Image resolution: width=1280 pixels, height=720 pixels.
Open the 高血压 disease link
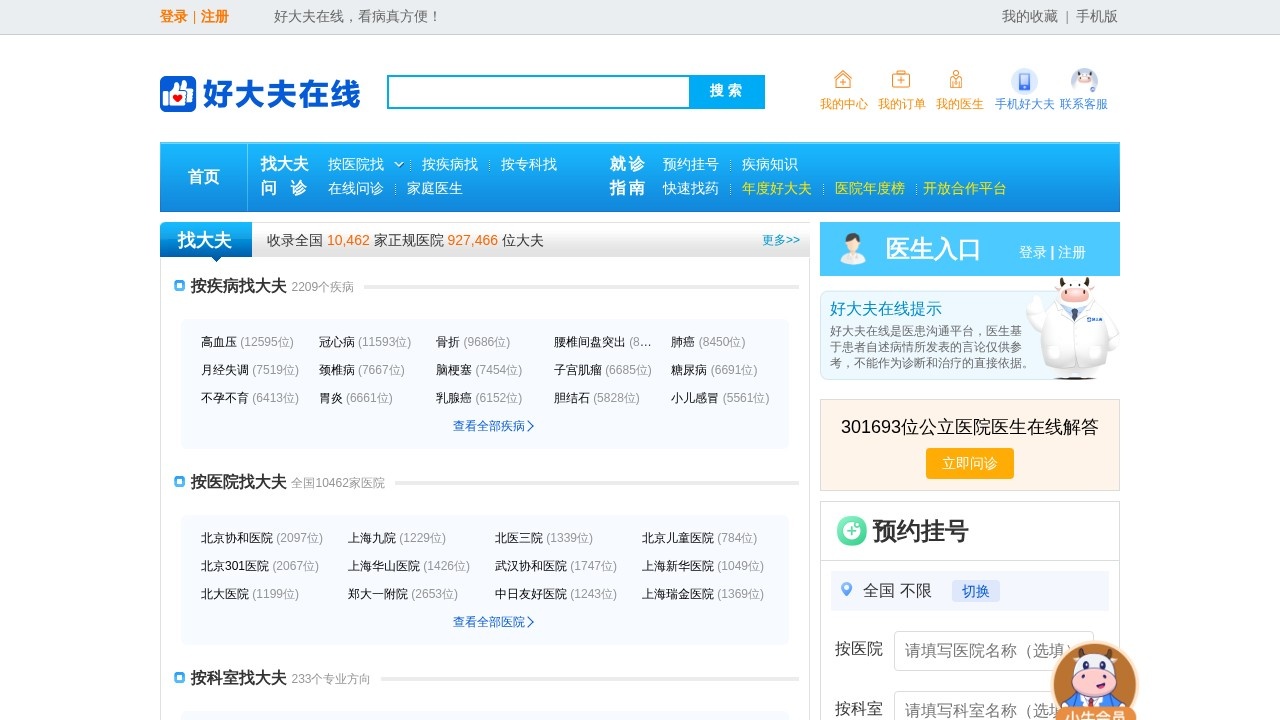tap(219, 342)
